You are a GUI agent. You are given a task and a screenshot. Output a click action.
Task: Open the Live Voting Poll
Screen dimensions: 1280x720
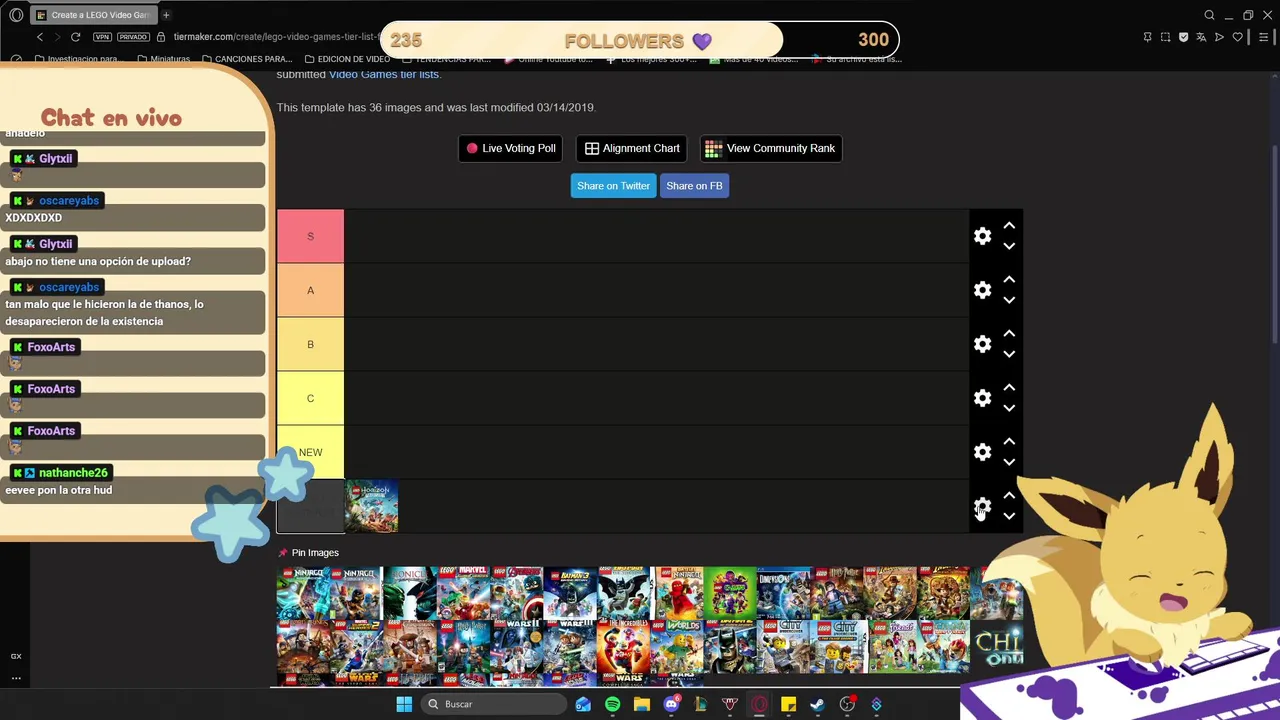[x=510, y=148]
